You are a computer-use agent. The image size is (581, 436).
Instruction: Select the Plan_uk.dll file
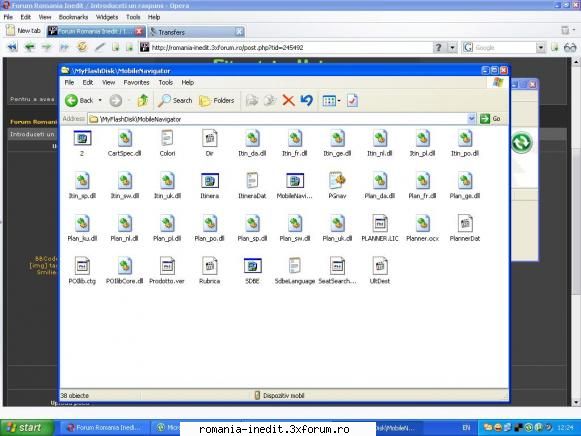pyautogui.click(x=337, y=228)
